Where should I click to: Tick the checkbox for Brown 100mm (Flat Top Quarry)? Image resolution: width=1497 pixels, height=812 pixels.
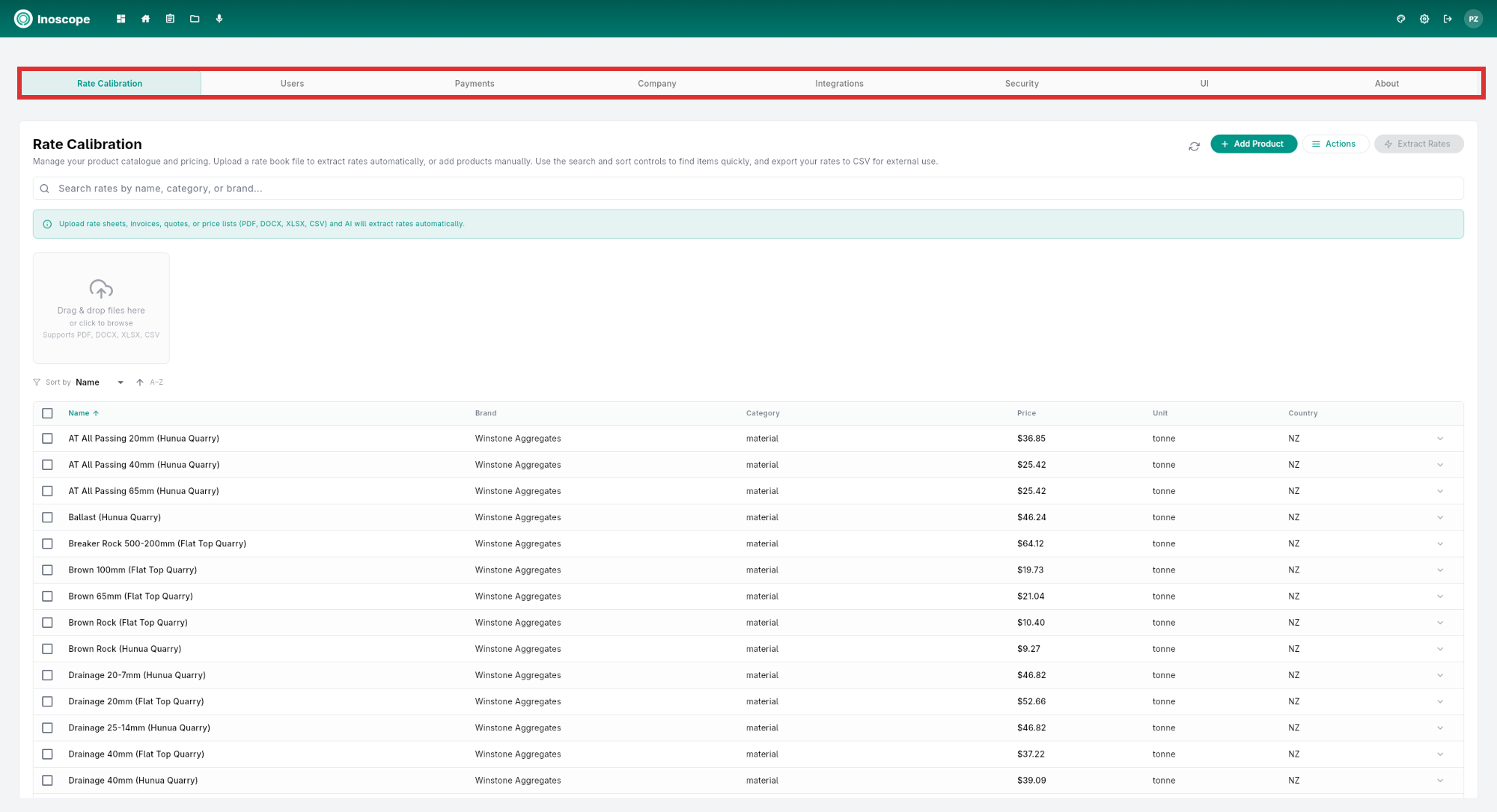(48, 570)
